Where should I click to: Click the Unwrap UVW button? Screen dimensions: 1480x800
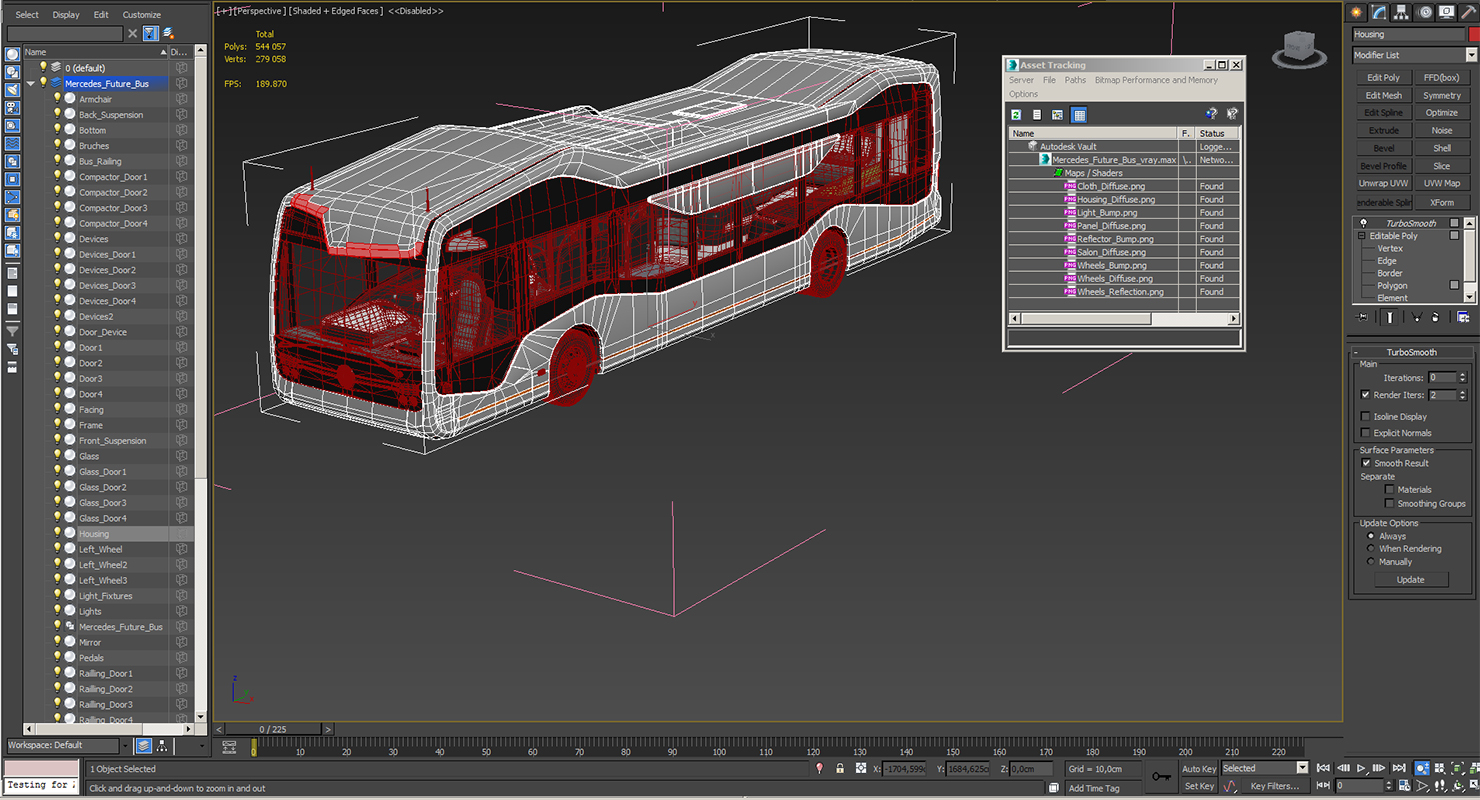[x=1383, y=183]
